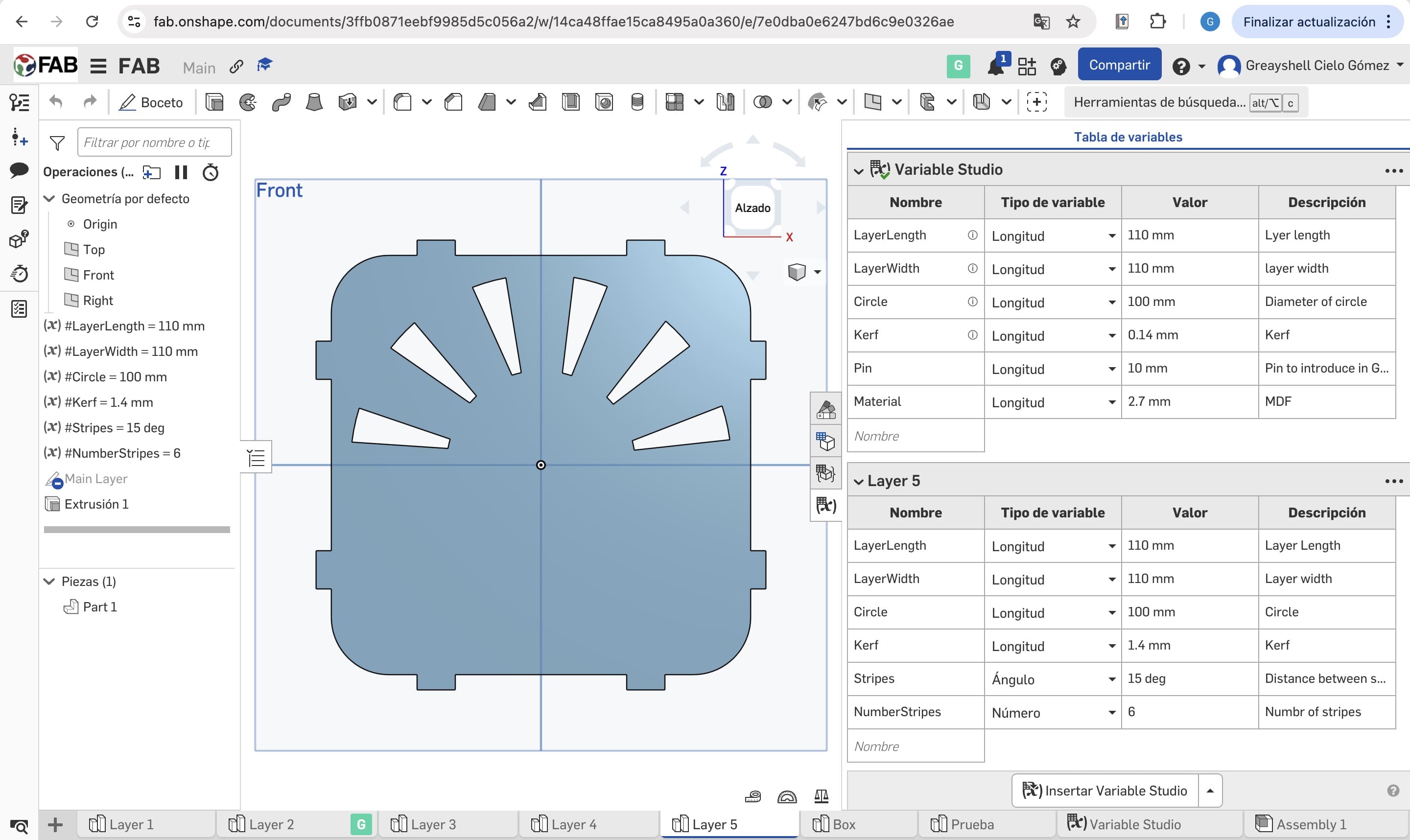Click the mass properties scale icon
Screen dimensions: 1410x840
click(822, 797)
